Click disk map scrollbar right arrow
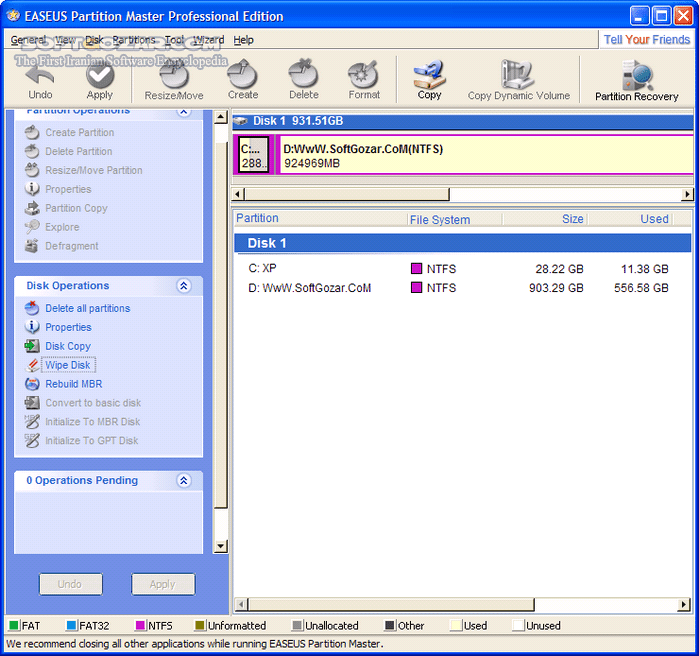699x656 pixels. click(687, 194)
